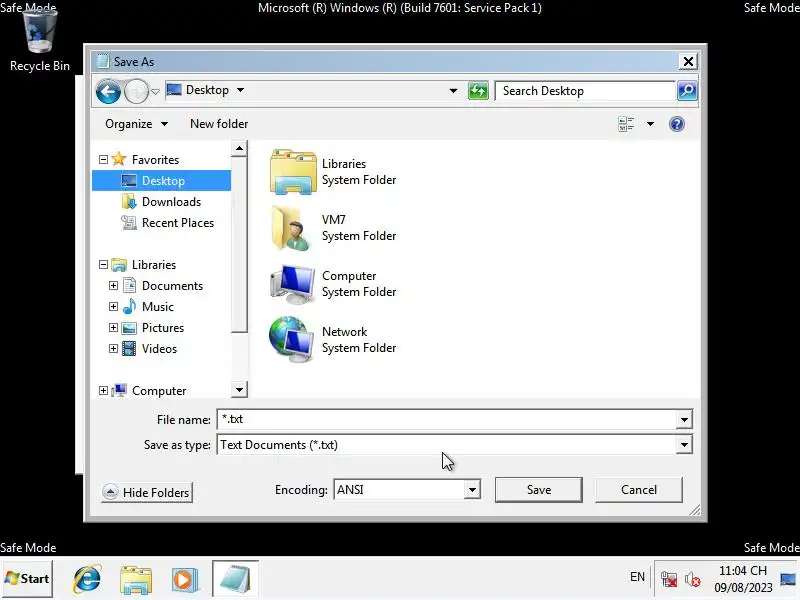Expand the Documents library node
Image resolution: width=800 pixels, height=600 pixels.
click(x=113, y=286)
